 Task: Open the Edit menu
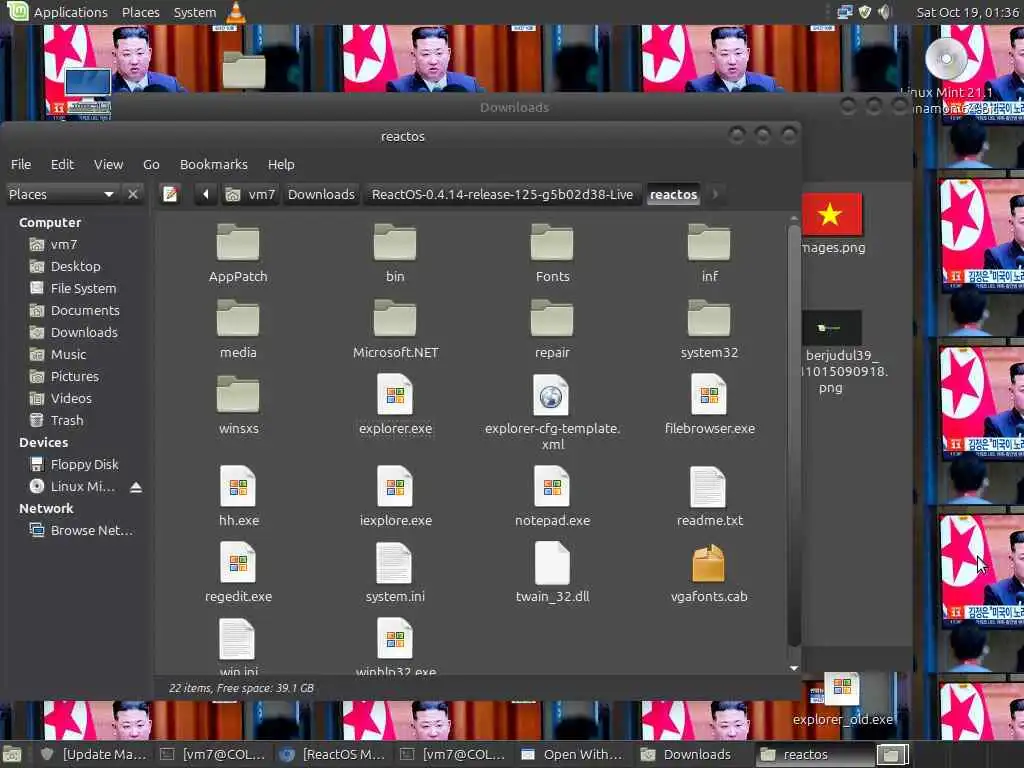tap(62, 165)
